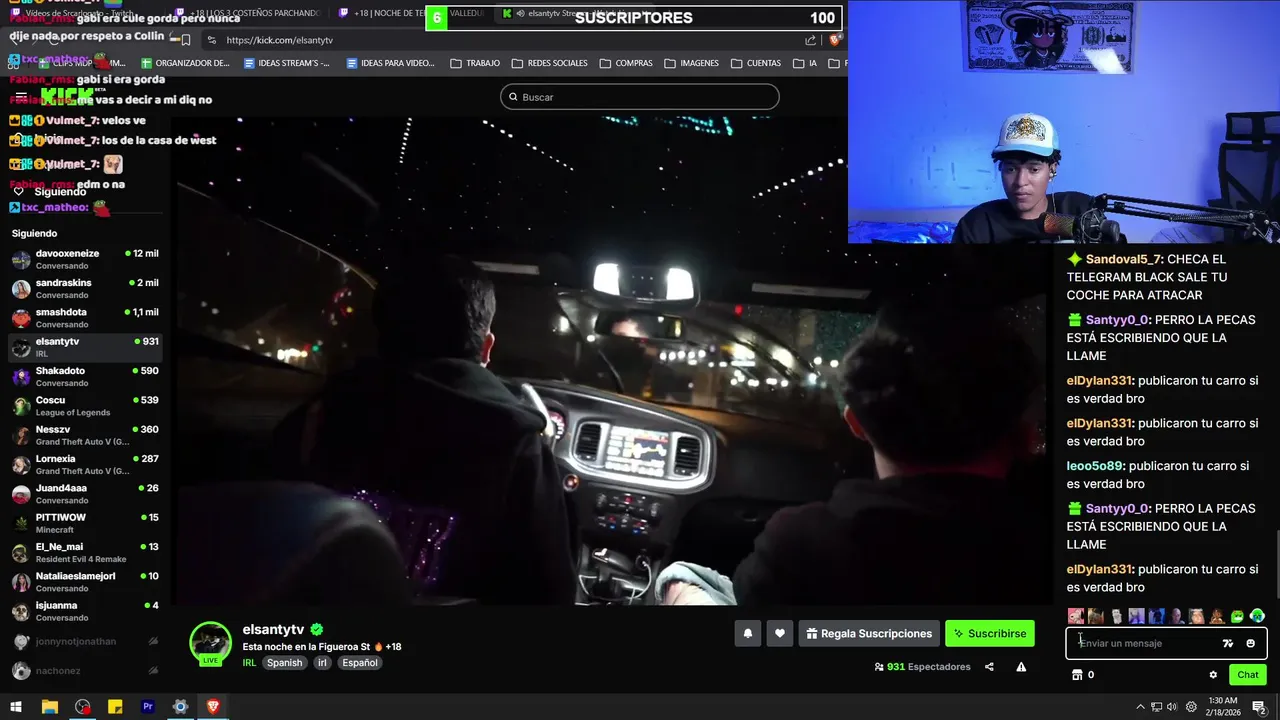Open Windows Start menu
Image resolution: width=1280 pixels, height=720 pixels.
click(16, 707)
